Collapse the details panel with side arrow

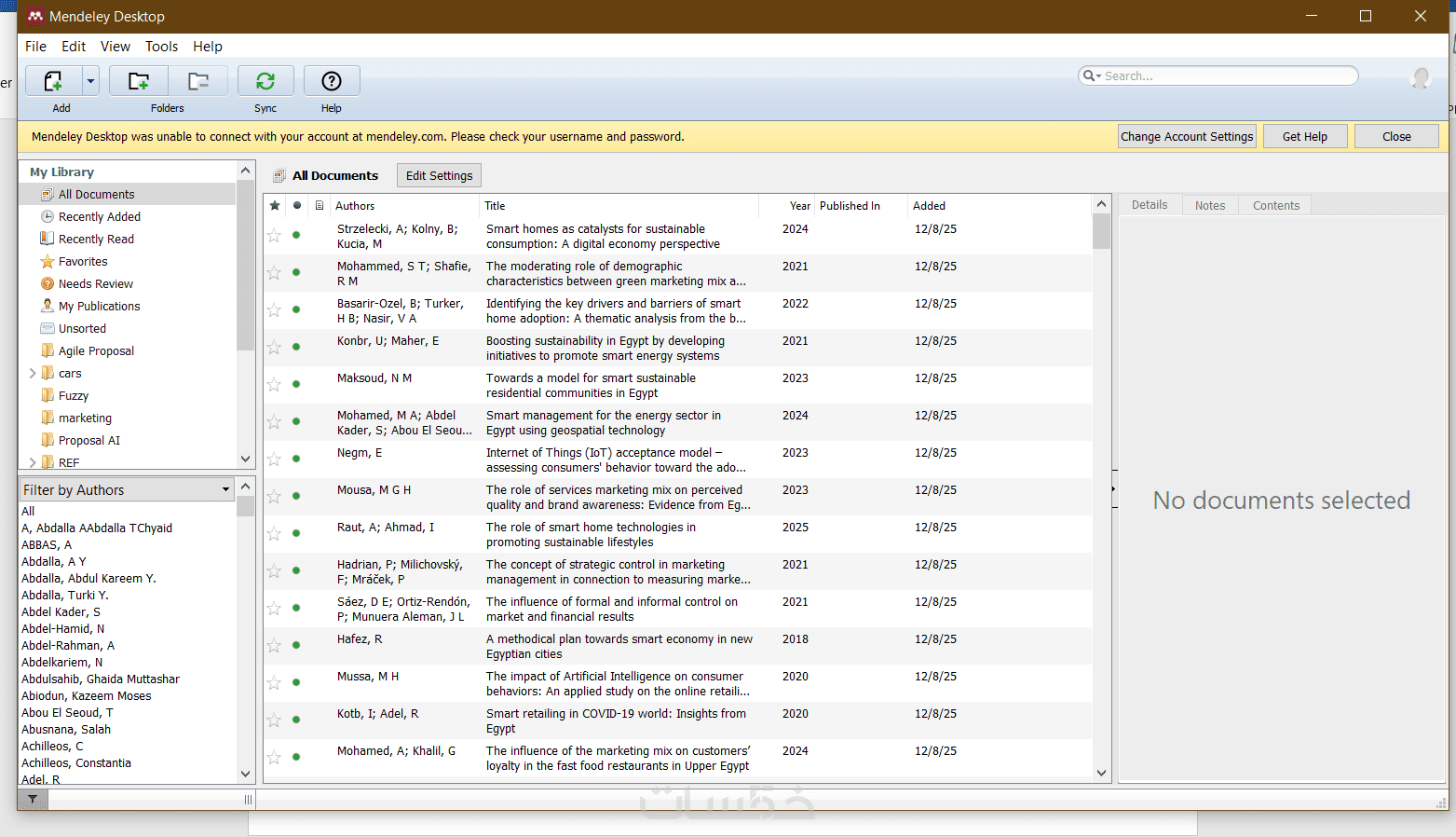coord(1114,489)
